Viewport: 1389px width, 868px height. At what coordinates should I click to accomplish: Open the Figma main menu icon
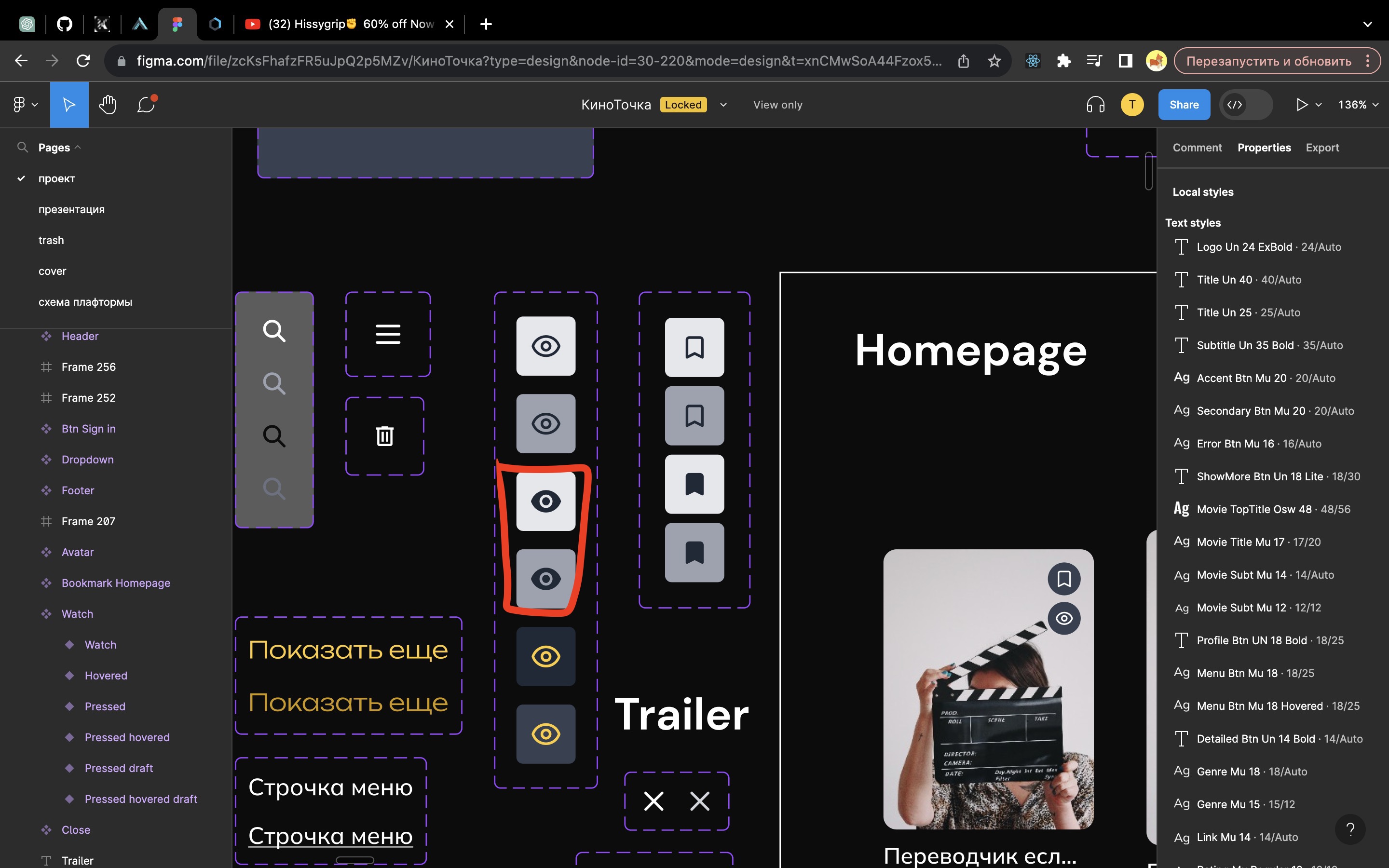[24, 105]
